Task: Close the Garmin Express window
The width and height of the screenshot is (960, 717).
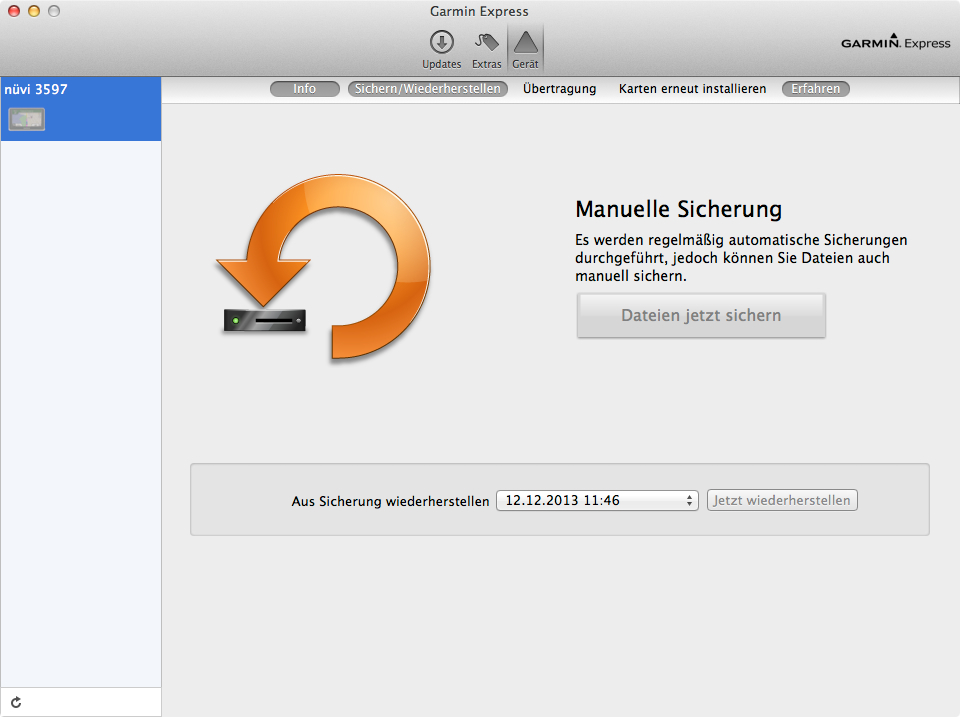Action: [x=13, y=11]
